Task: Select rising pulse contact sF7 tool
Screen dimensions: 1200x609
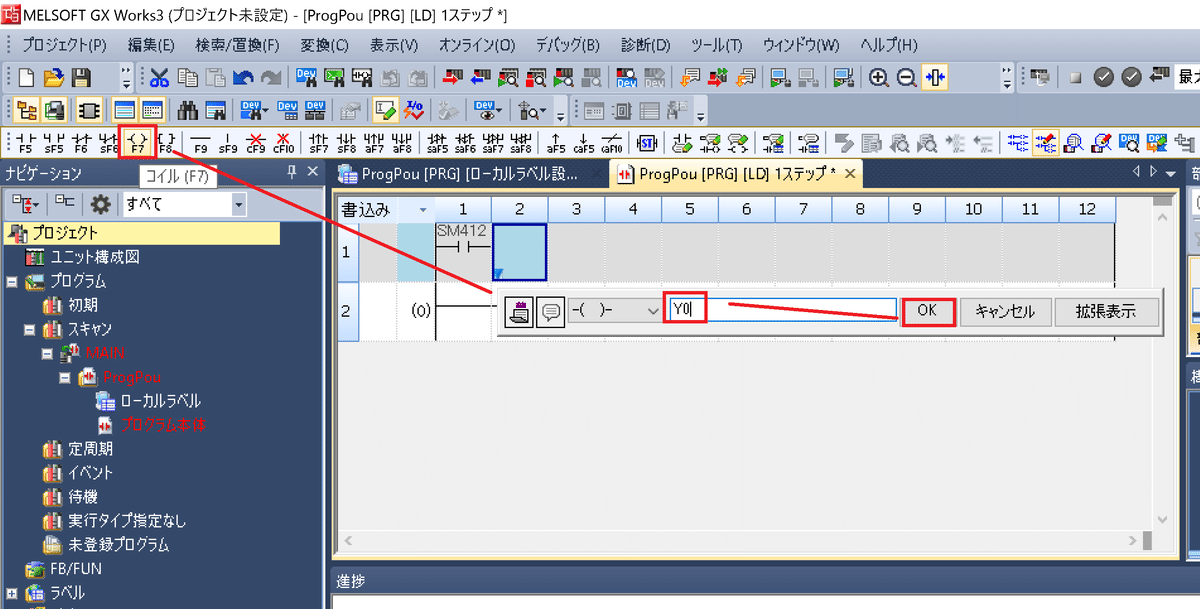Action: (x=319, y=142)
